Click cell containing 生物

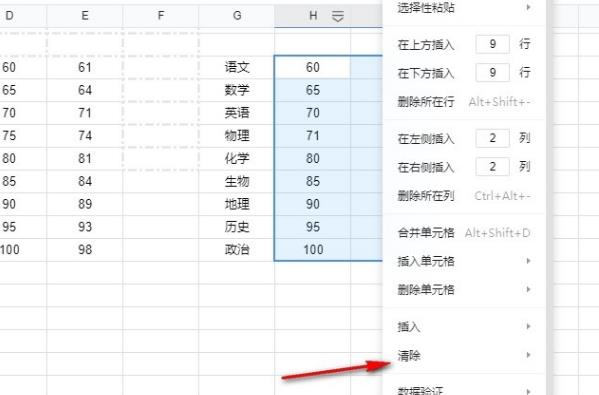click(237, 181)
